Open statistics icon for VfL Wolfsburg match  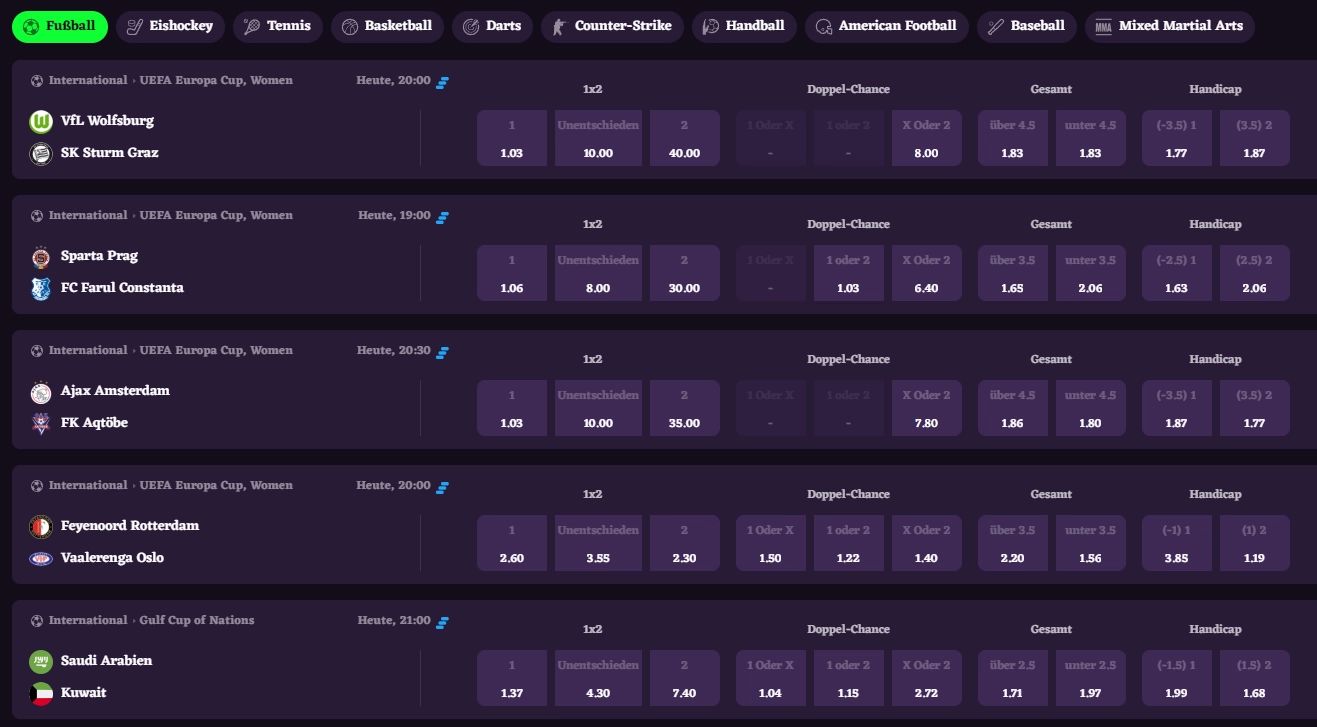[442, 82]
